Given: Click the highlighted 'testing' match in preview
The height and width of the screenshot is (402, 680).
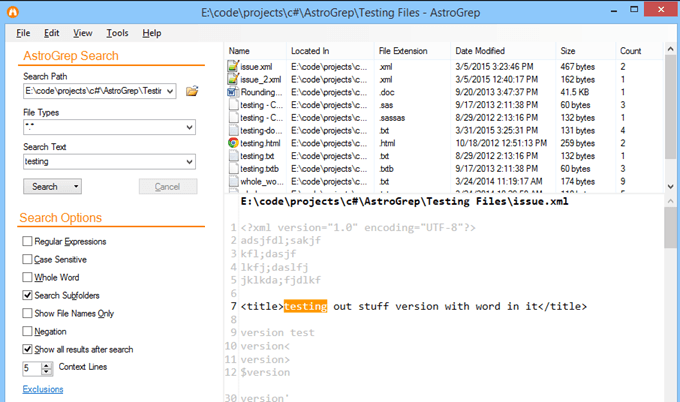Looking at the screenshot, I should tap(305, 306).
